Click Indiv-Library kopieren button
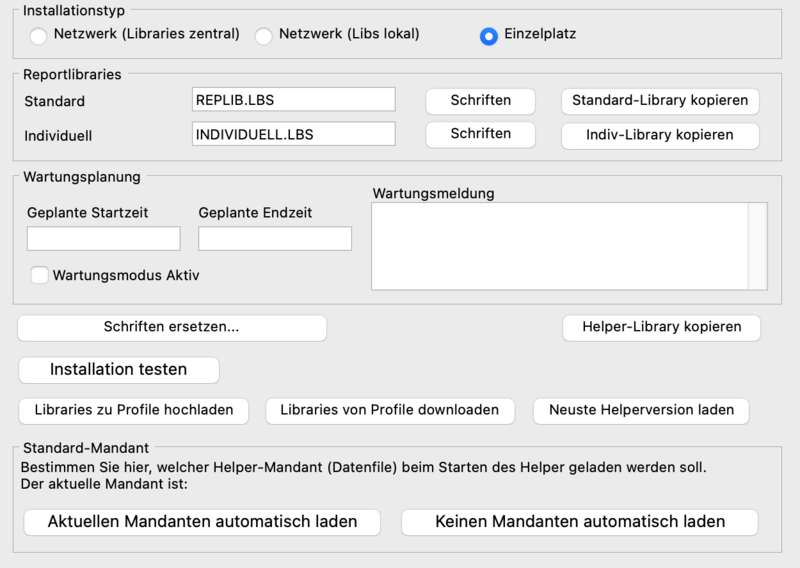 coord(660,135)
